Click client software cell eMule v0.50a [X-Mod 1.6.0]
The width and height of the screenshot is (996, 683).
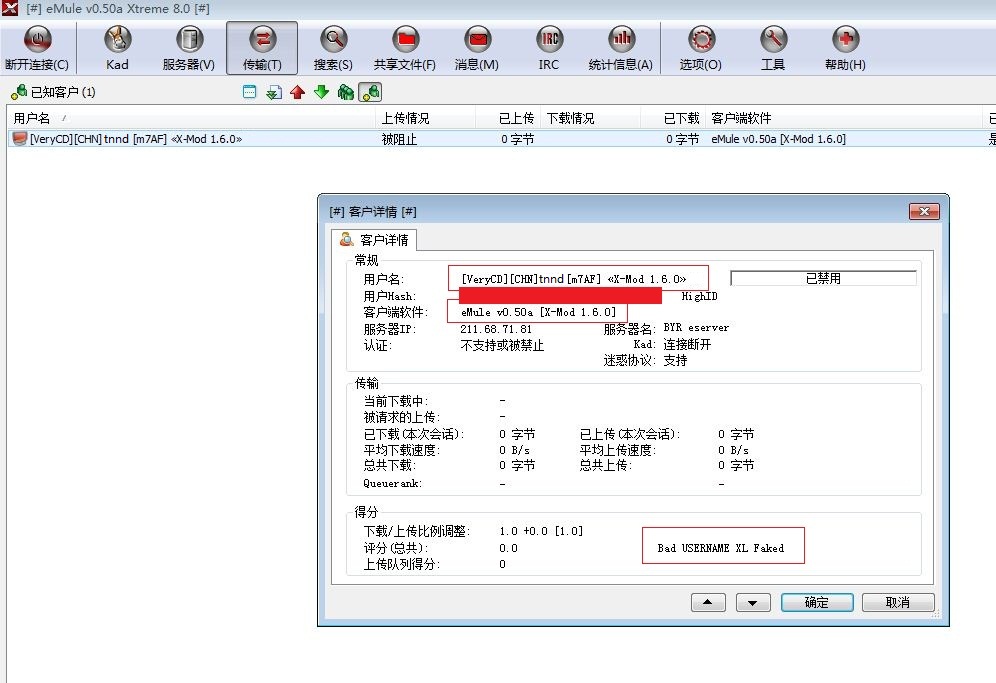click(x=778, y=139)
